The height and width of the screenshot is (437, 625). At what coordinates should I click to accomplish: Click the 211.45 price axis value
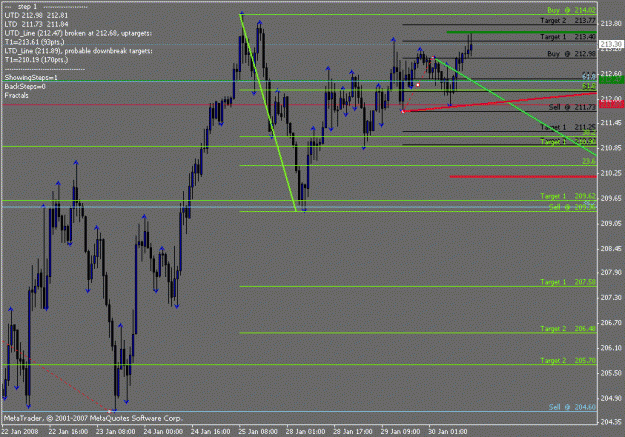(x=611, y=123)
